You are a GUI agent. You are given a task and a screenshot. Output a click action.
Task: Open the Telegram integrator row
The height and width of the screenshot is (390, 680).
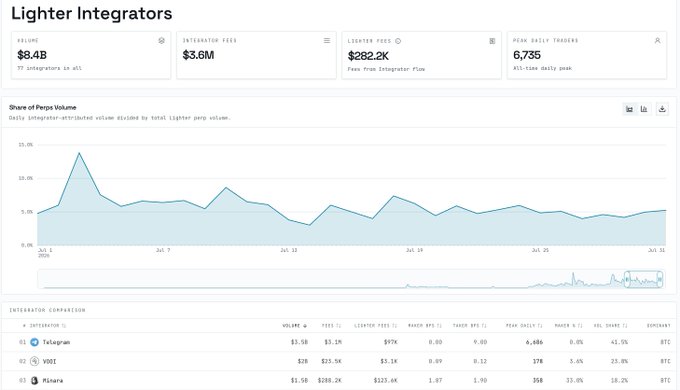[340, 342]
